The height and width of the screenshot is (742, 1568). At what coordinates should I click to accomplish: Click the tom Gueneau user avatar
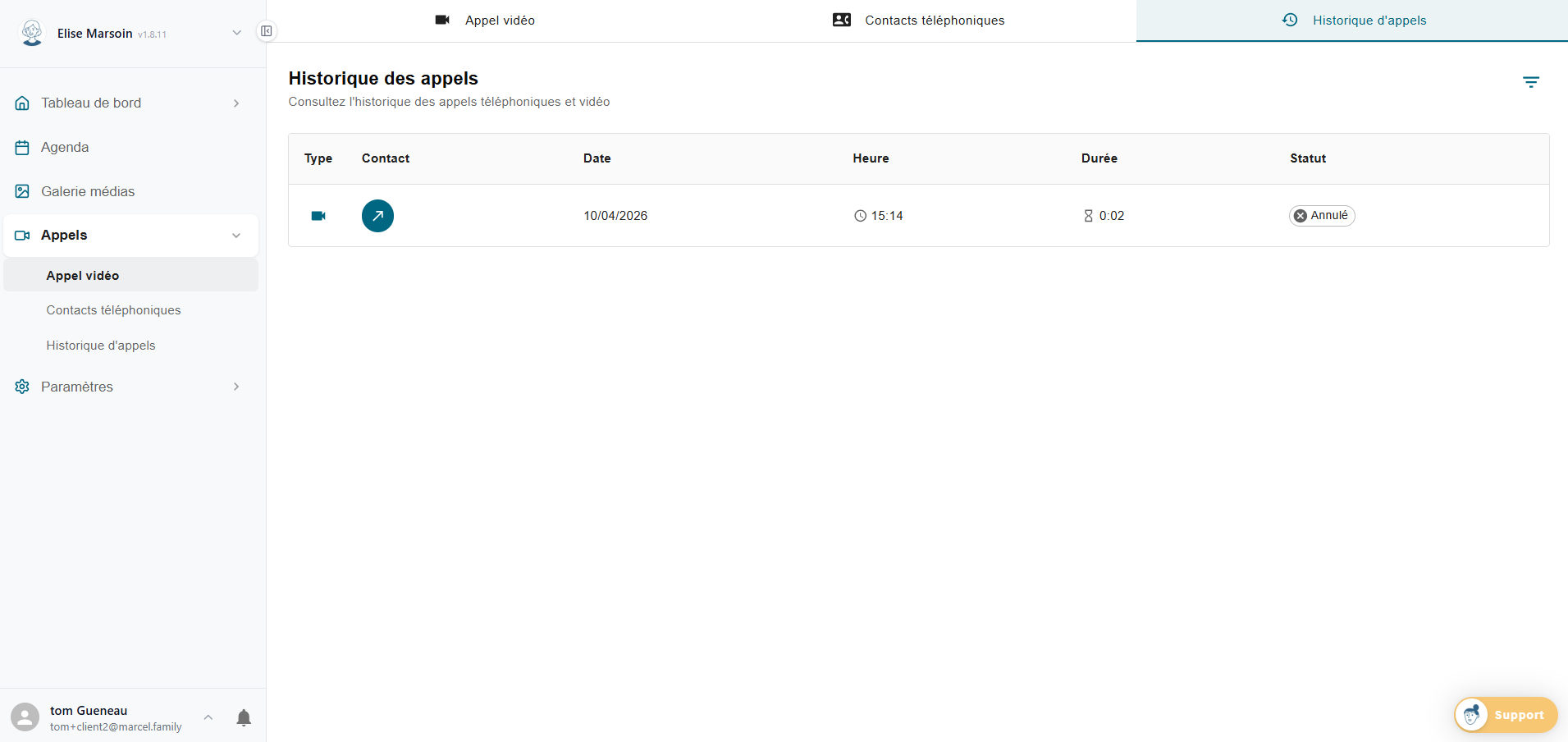pyautogui.click(x=25, y=717)
